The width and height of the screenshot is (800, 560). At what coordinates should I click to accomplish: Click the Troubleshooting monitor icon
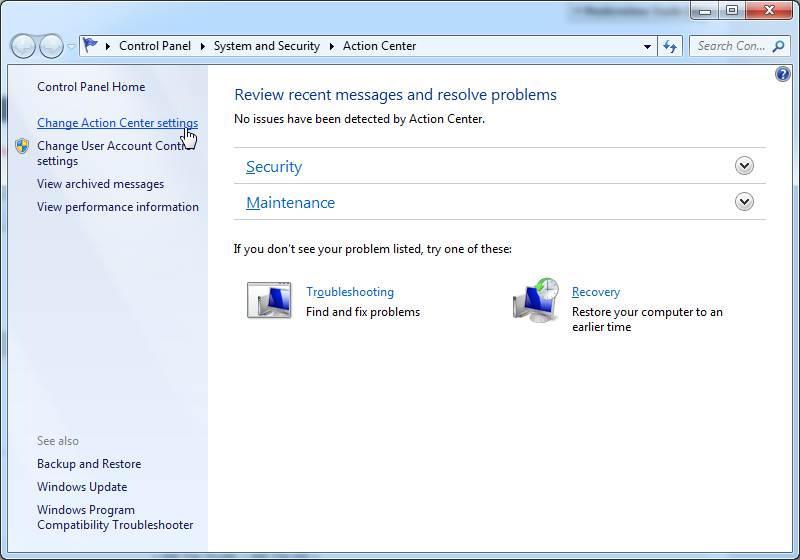coord(269,300)
